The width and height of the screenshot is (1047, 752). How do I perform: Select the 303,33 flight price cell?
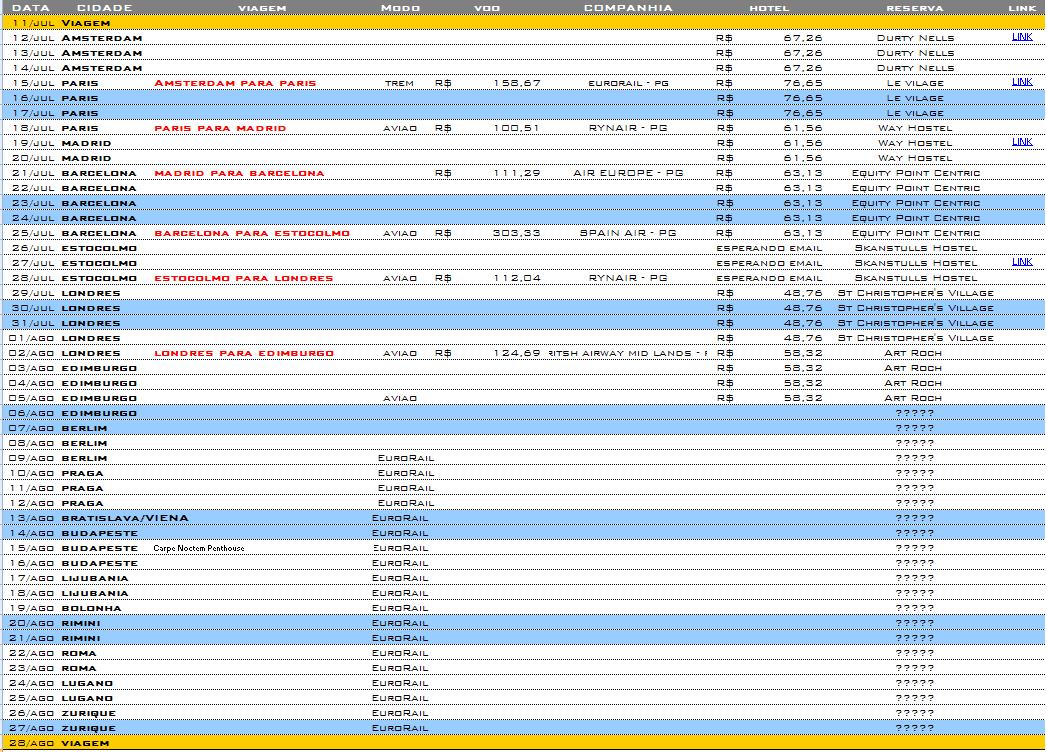517,233
